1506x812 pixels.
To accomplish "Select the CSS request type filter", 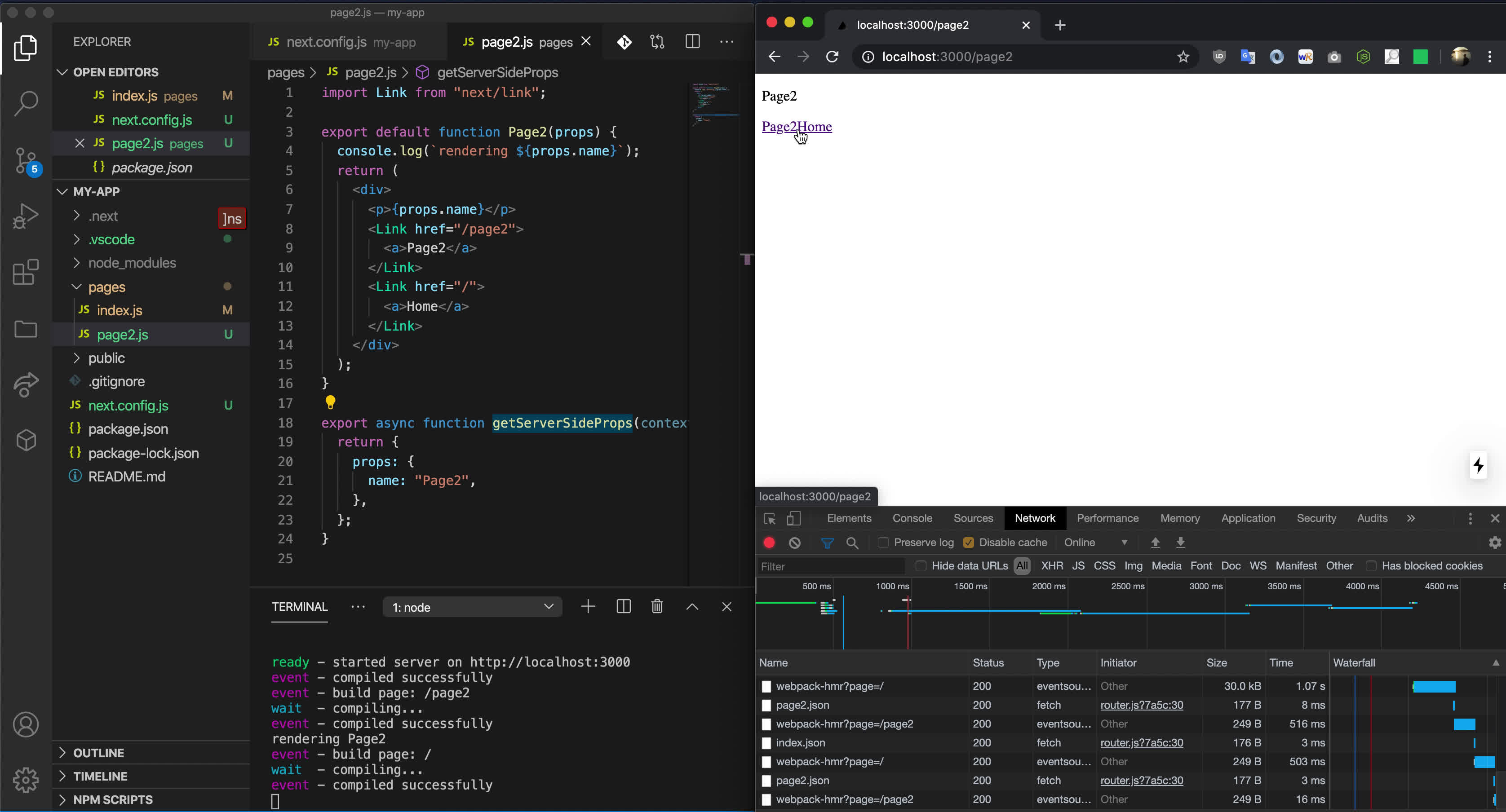I will (1104, 566).
